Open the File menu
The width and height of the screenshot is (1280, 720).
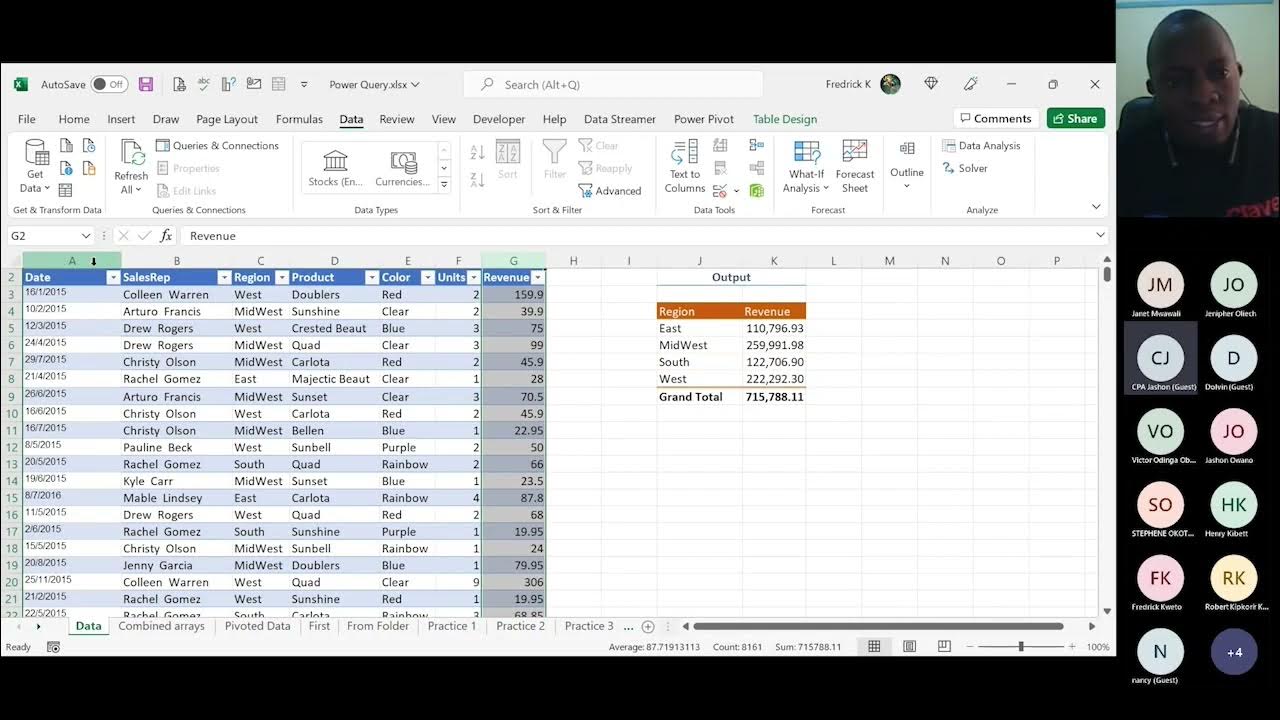26,119
